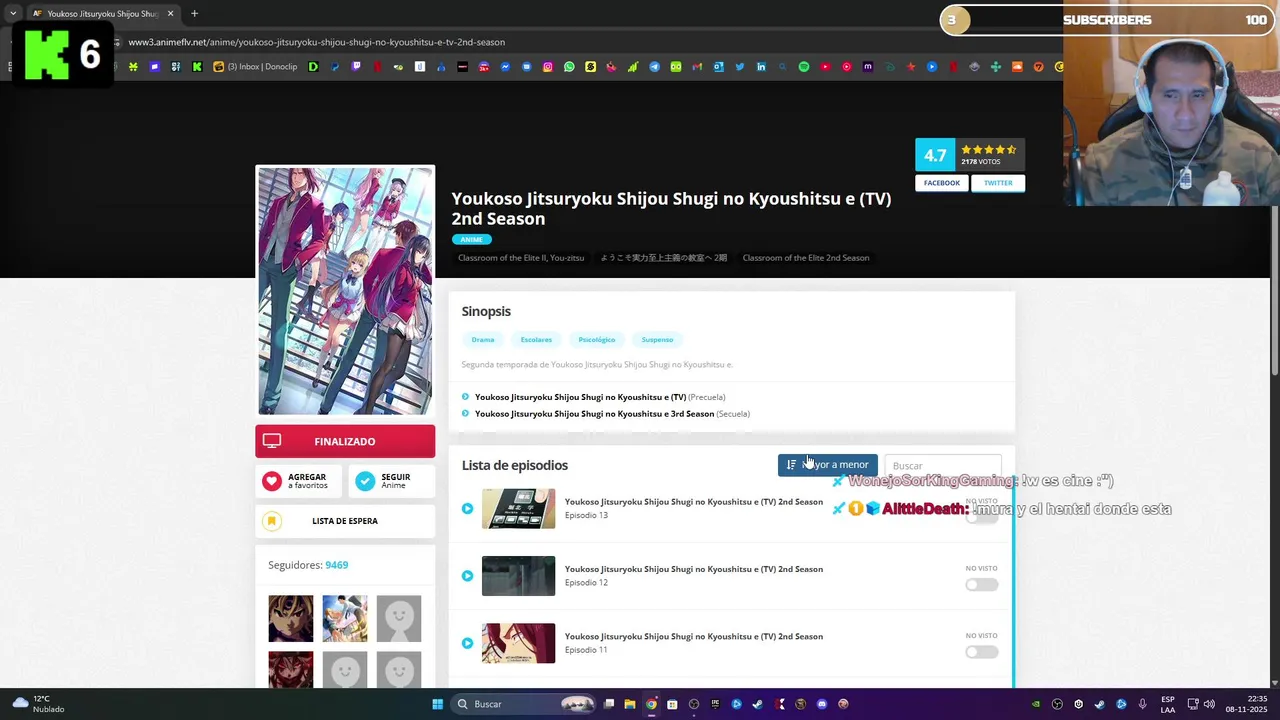
Task: Switch to Chrome in the taskbar
Action: tap(651, 704)
